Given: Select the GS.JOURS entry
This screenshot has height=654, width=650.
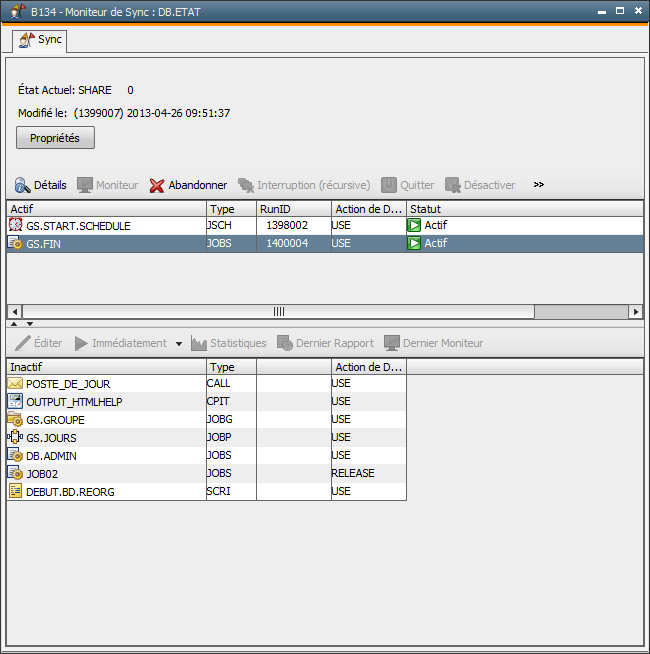Looking at the screenshot, I should [51, 438].
